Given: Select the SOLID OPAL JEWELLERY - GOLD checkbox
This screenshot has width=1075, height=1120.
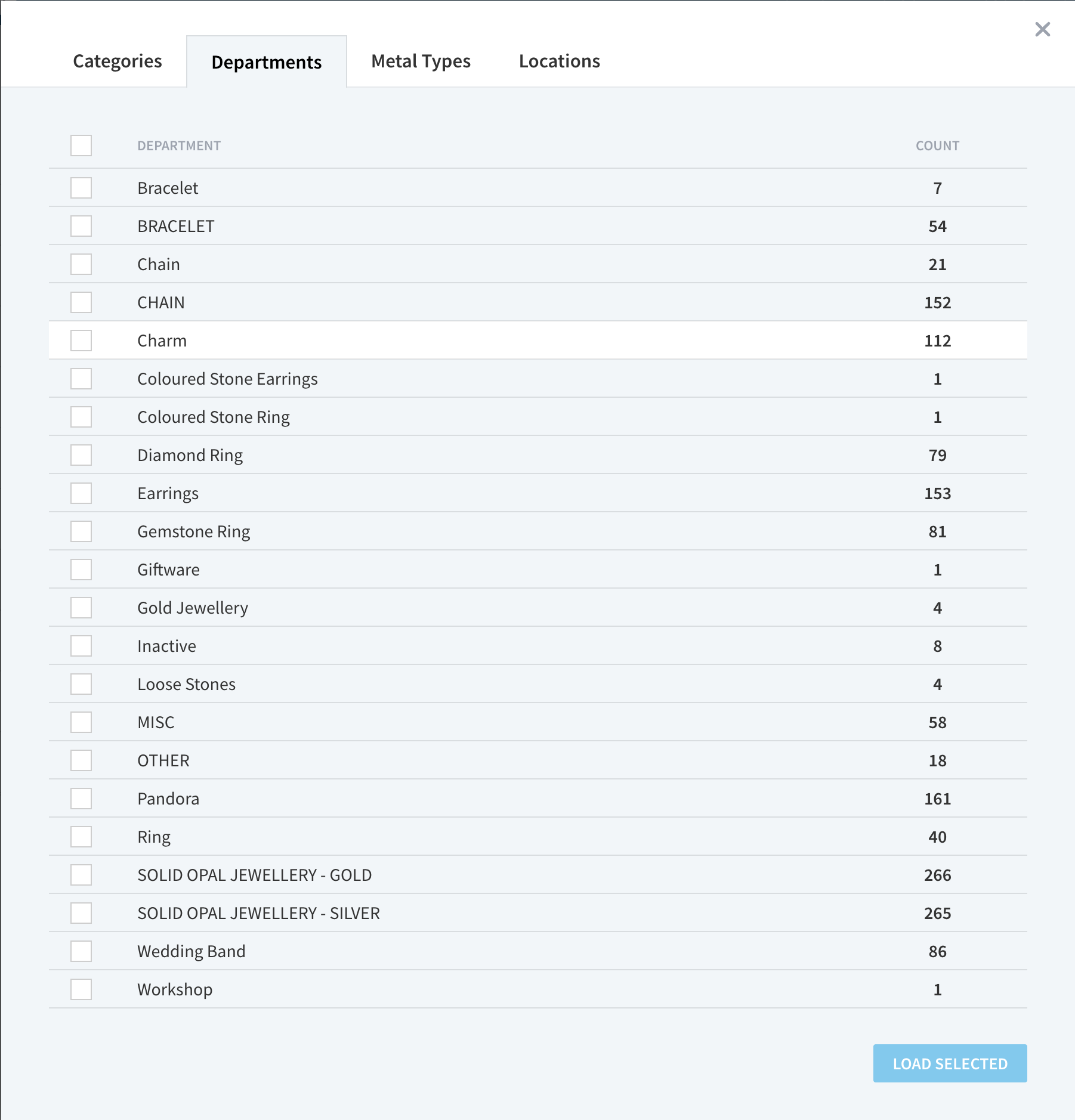Looking at the screenshot, I should (x=81, y=875).
